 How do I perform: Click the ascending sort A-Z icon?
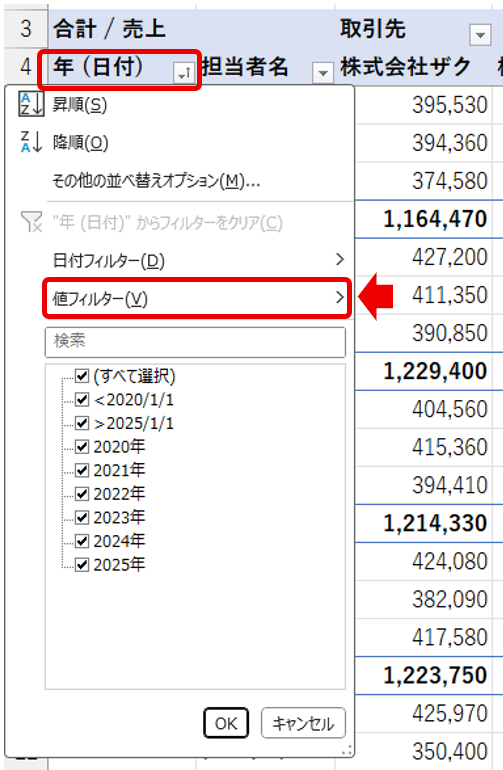(31, 105)
